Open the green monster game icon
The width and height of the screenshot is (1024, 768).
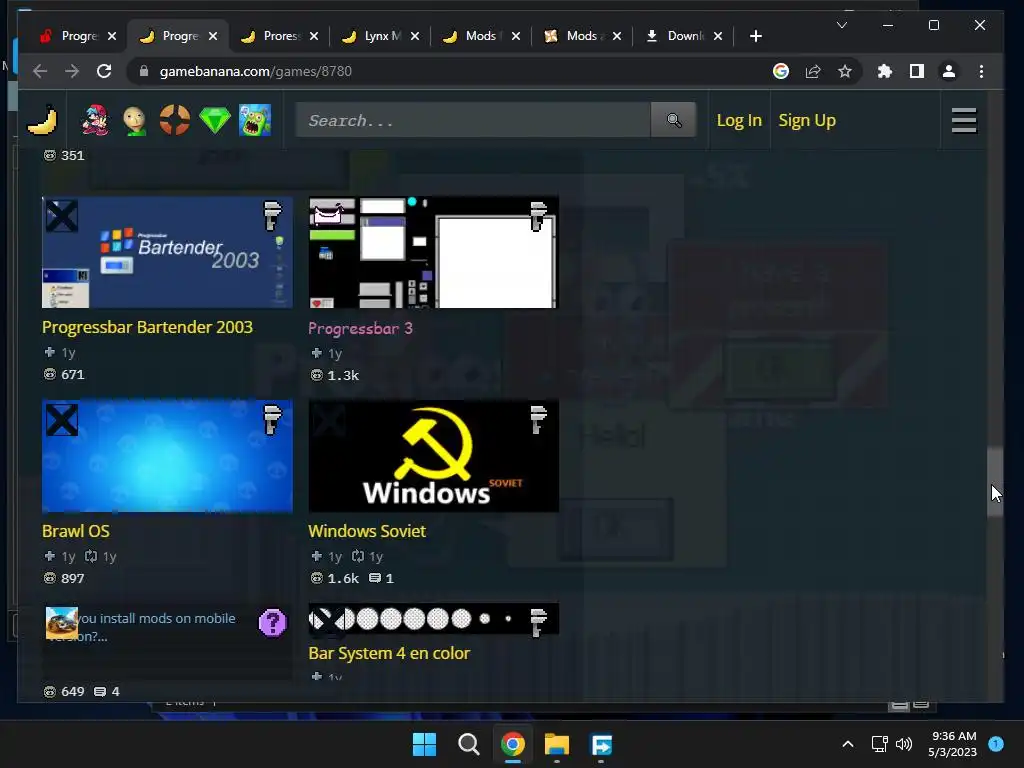tap(255, 120)
